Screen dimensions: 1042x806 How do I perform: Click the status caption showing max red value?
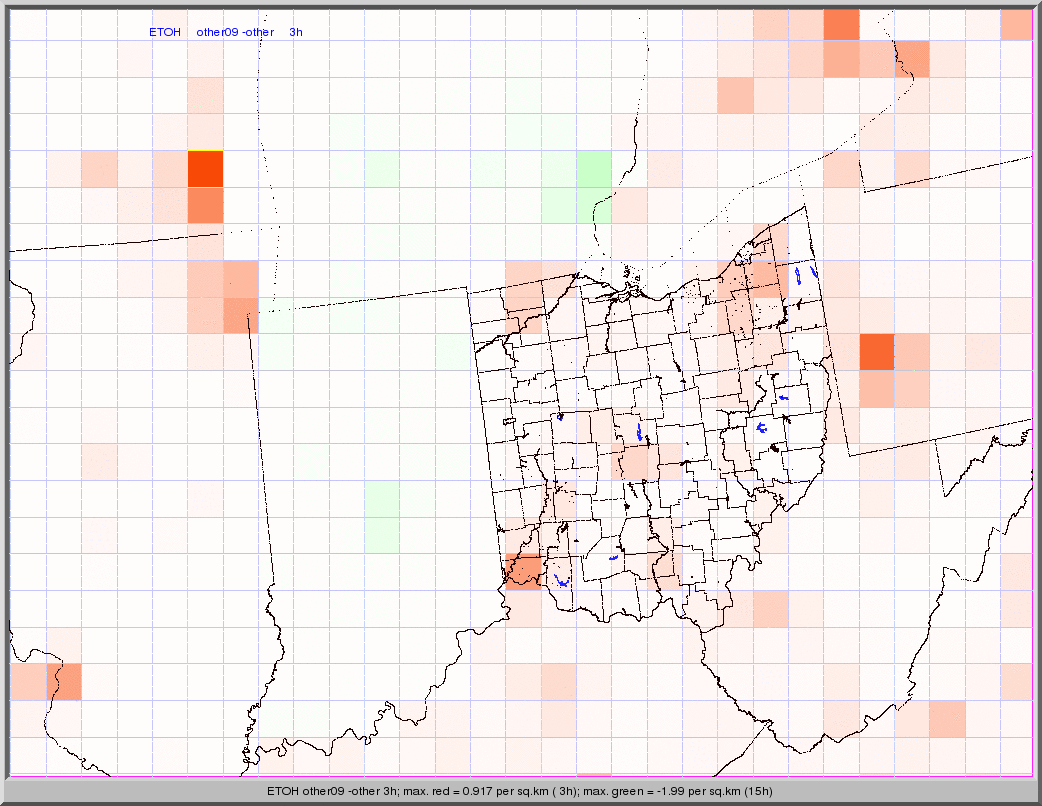point(520,791)
